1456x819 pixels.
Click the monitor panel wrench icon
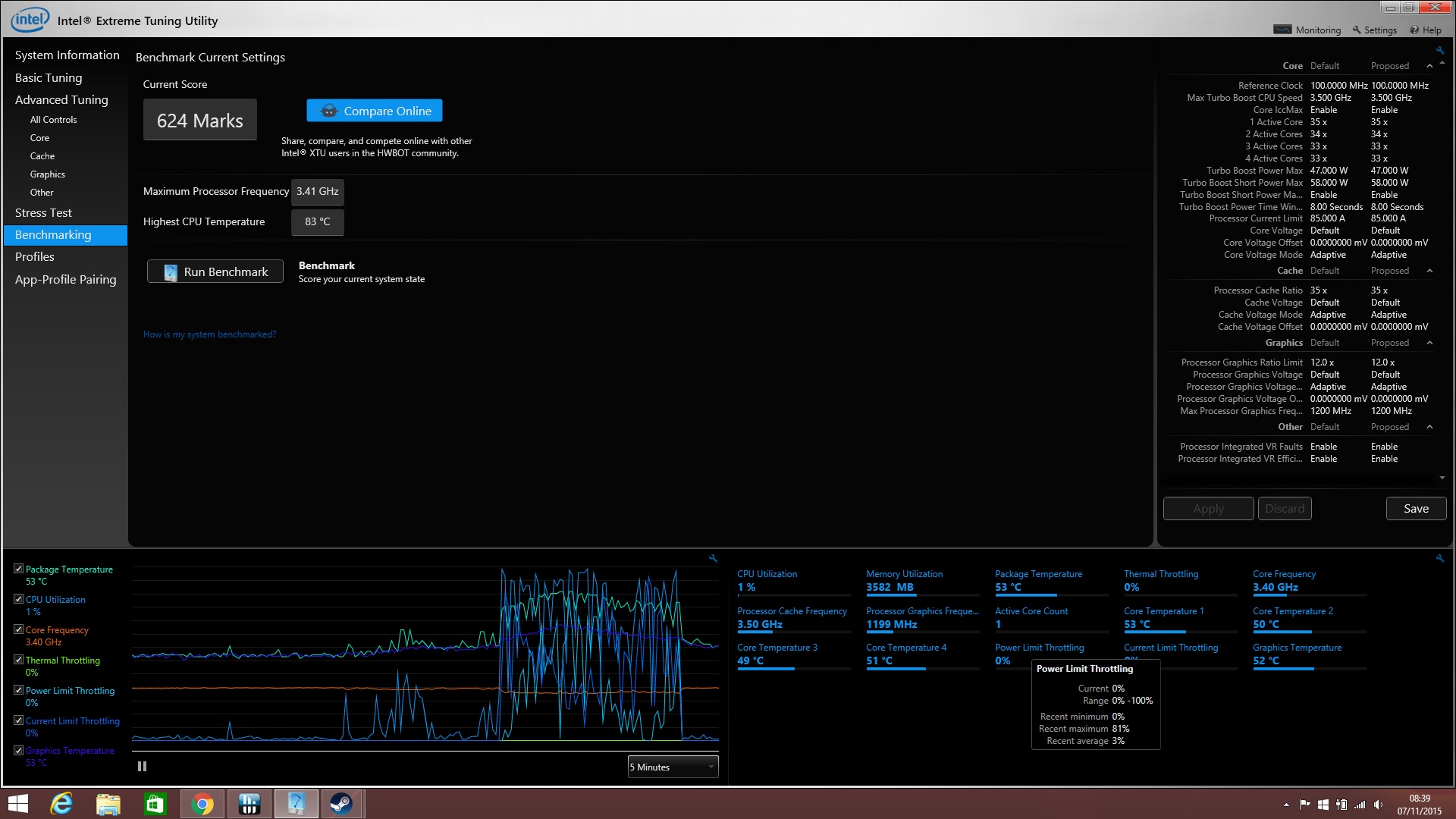click(1439, 558)
